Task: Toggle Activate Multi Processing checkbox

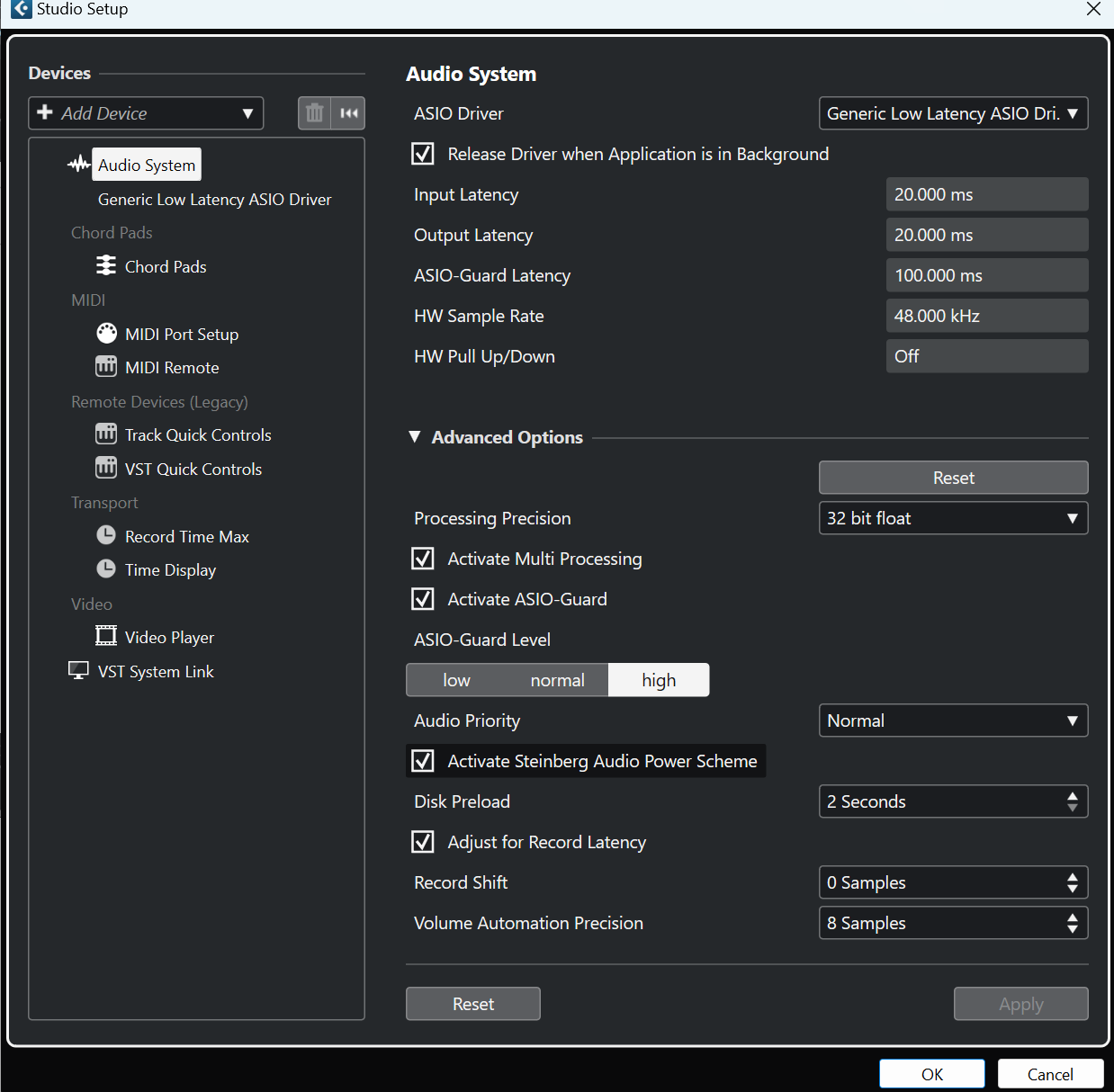Action: pos(423,559)
